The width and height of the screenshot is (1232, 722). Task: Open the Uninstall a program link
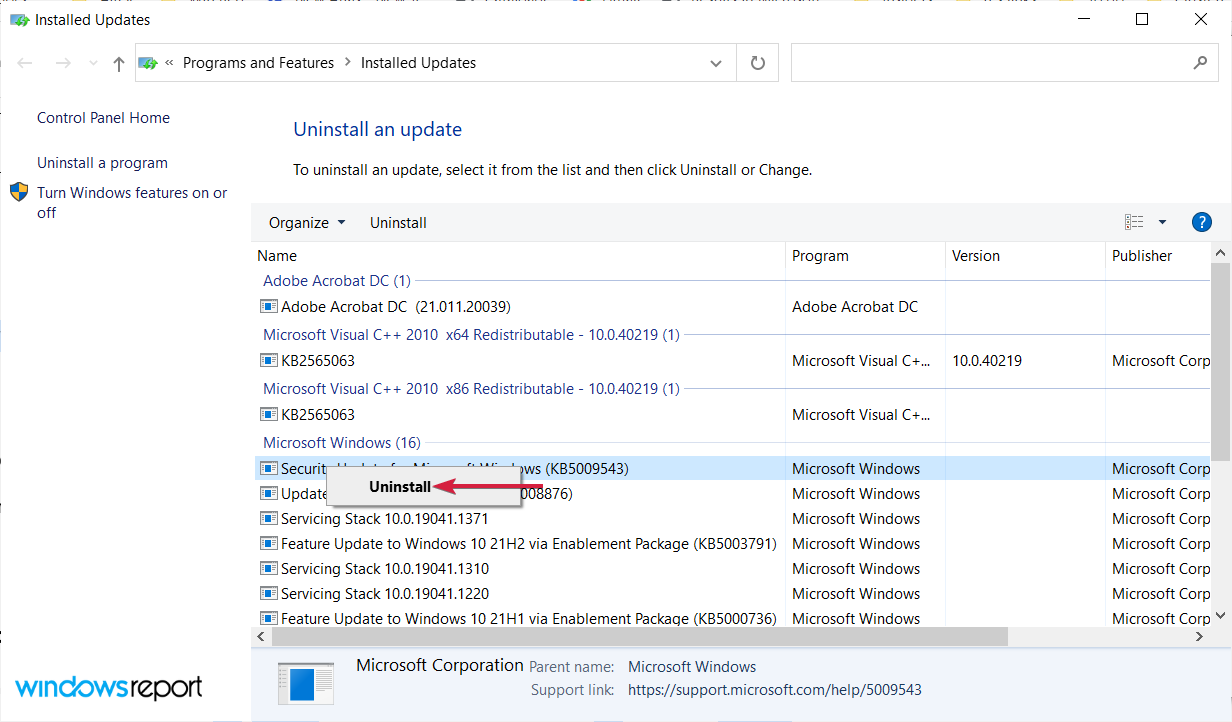[x=102, y=162]
